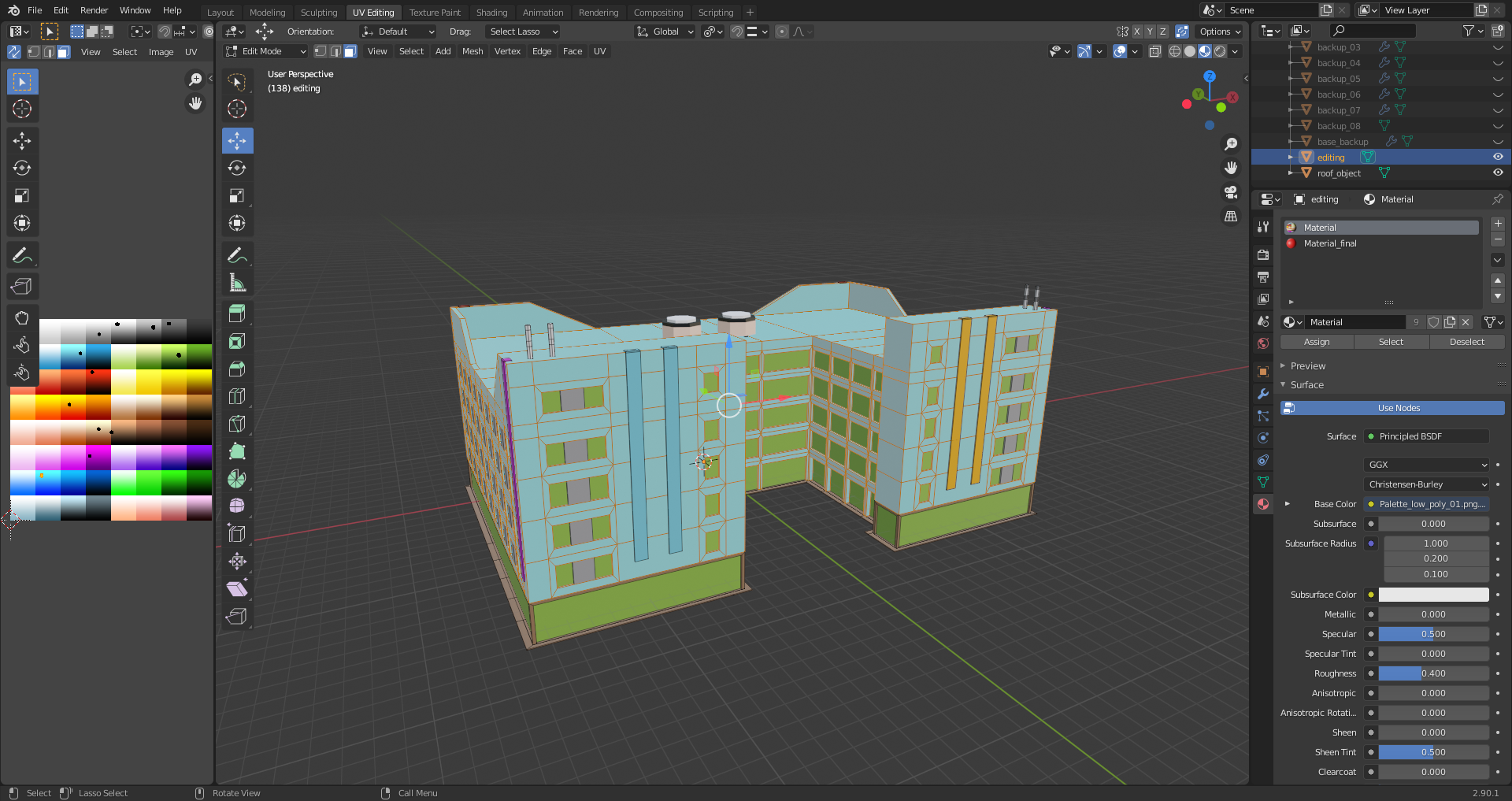Expand the roof_object tree item
The height and width of the screenshot is (801, 1512).
(1290, 173)
